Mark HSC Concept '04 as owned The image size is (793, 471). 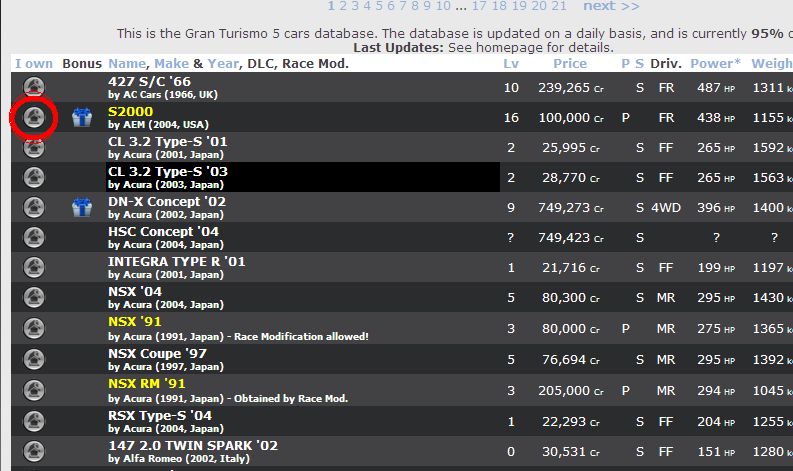(x=34, y=237)
